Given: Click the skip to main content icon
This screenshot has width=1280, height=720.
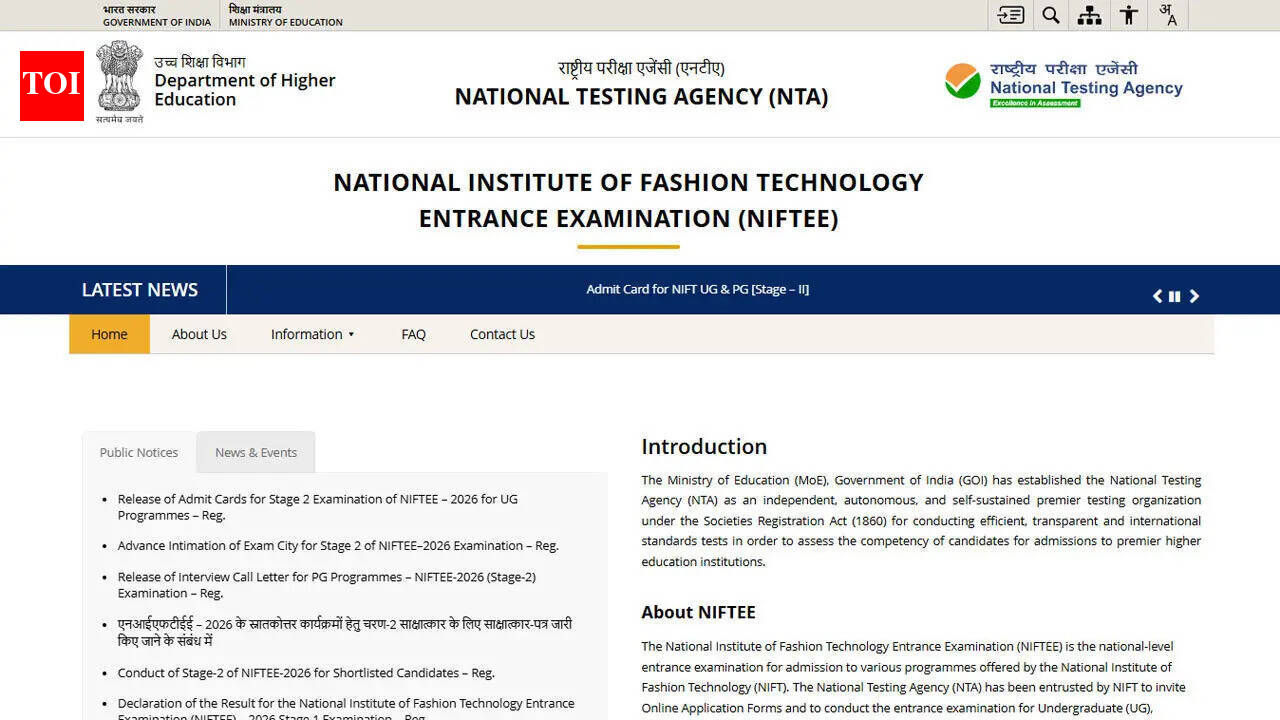Looking at the screenshot, I should pyautogui.click(x=1011, y=15).
